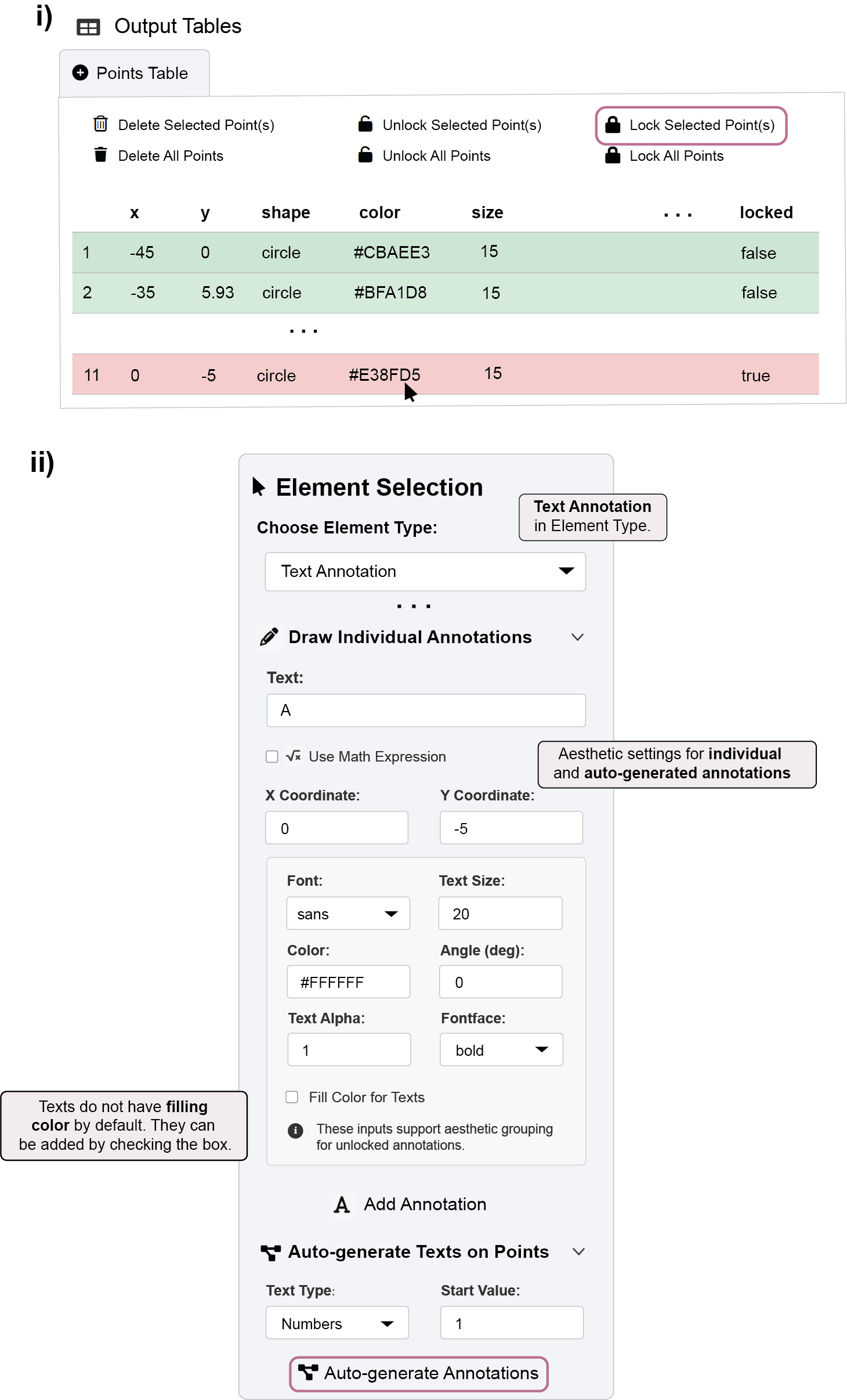Click the Unlock All Points padlock icon

click(365, 155)
